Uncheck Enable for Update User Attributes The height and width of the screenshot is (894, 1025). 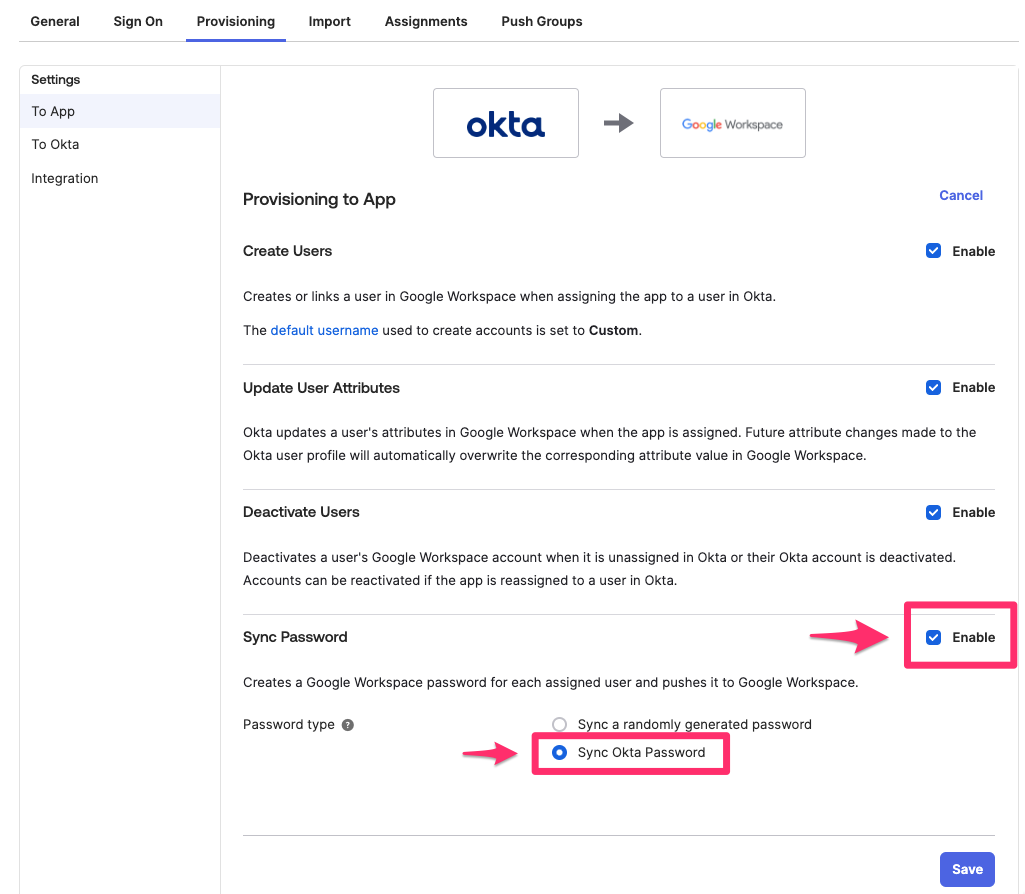(933, 387)
